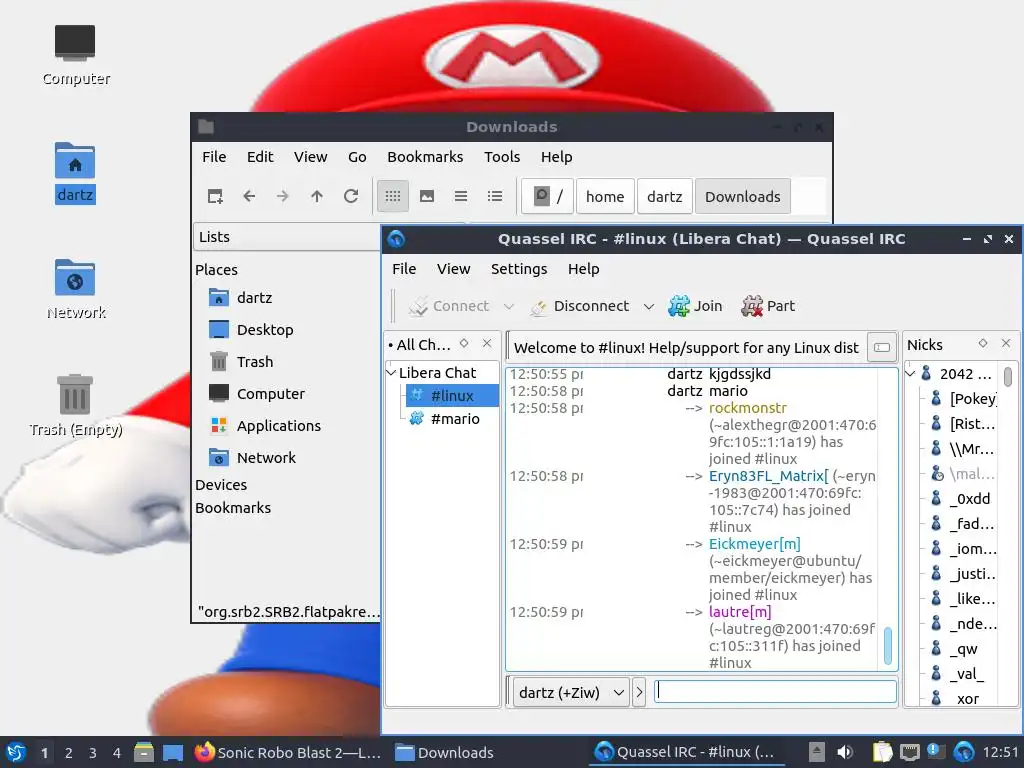
Task: Close the Nicks dock panel
Action: click(1006, 344)
